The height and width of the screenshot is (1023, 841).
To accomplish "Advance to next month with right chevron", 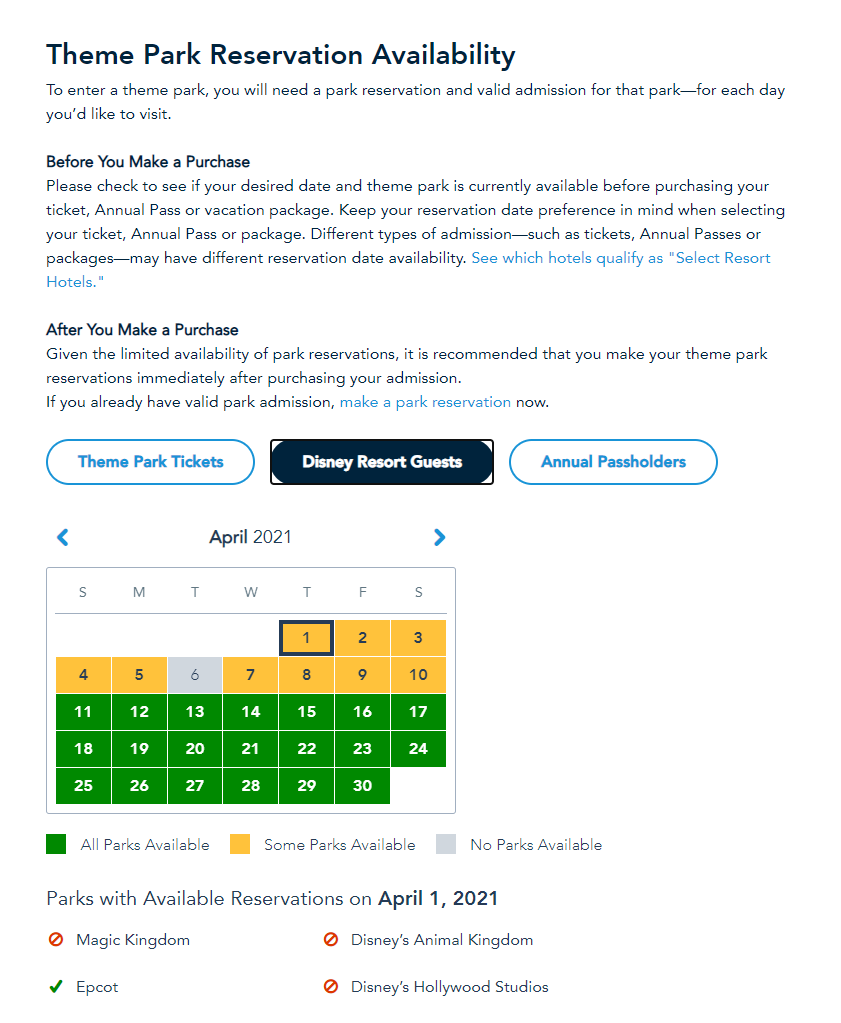I will point(439,537).
